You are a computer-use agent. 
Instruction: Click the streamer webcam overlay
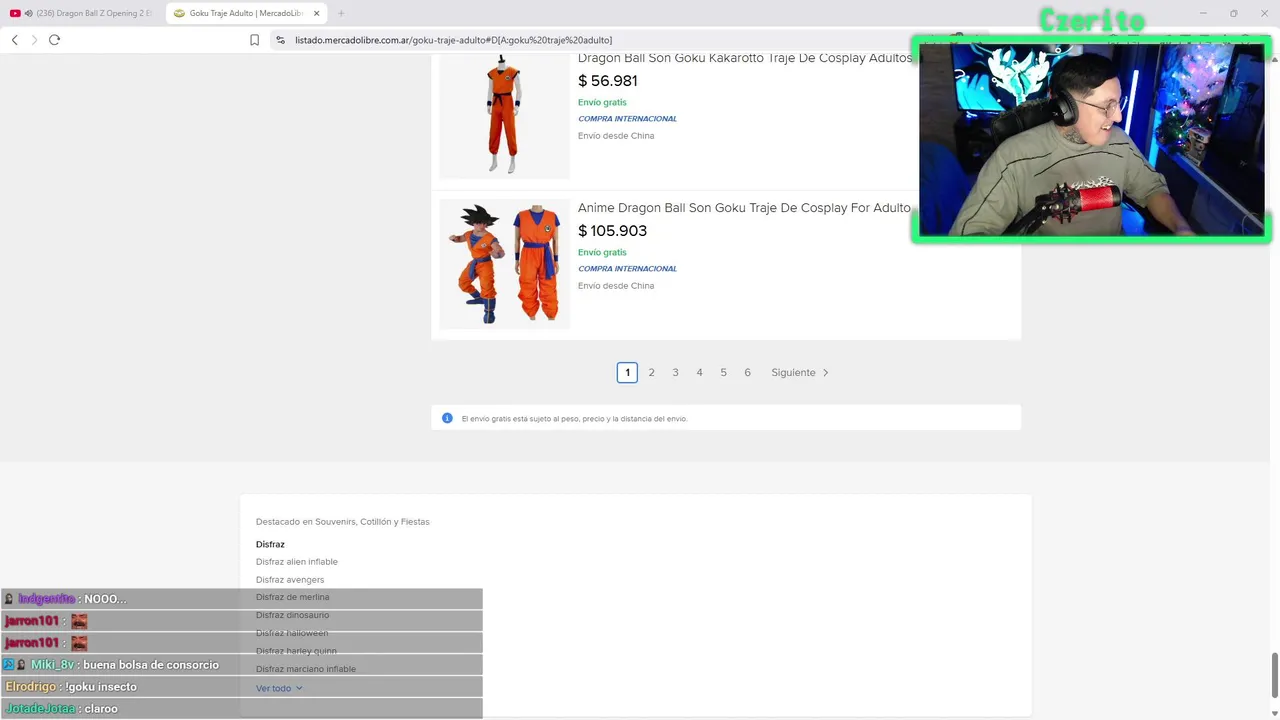1091,139
